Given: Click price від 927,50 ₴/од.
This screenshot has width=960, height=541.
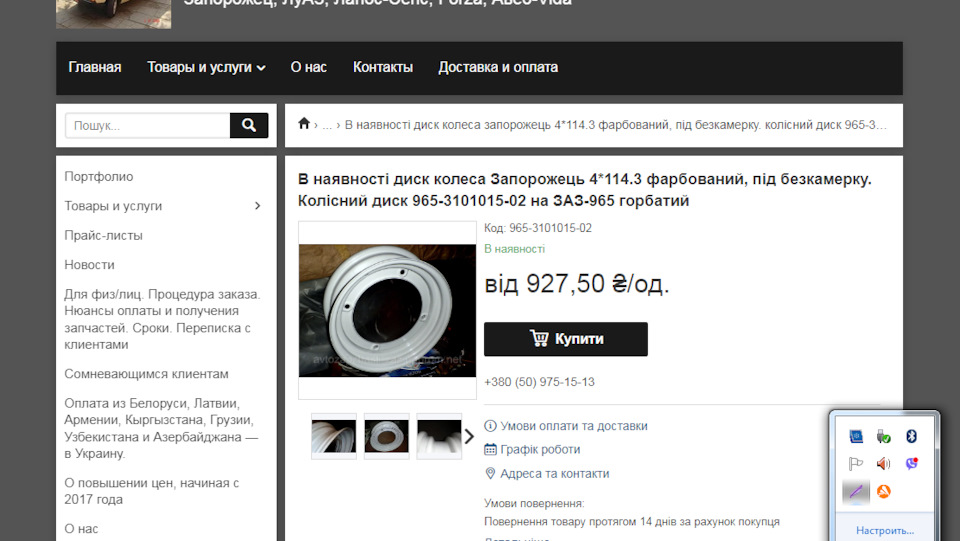Looking at the screenshot, I should tap(577, 284).
